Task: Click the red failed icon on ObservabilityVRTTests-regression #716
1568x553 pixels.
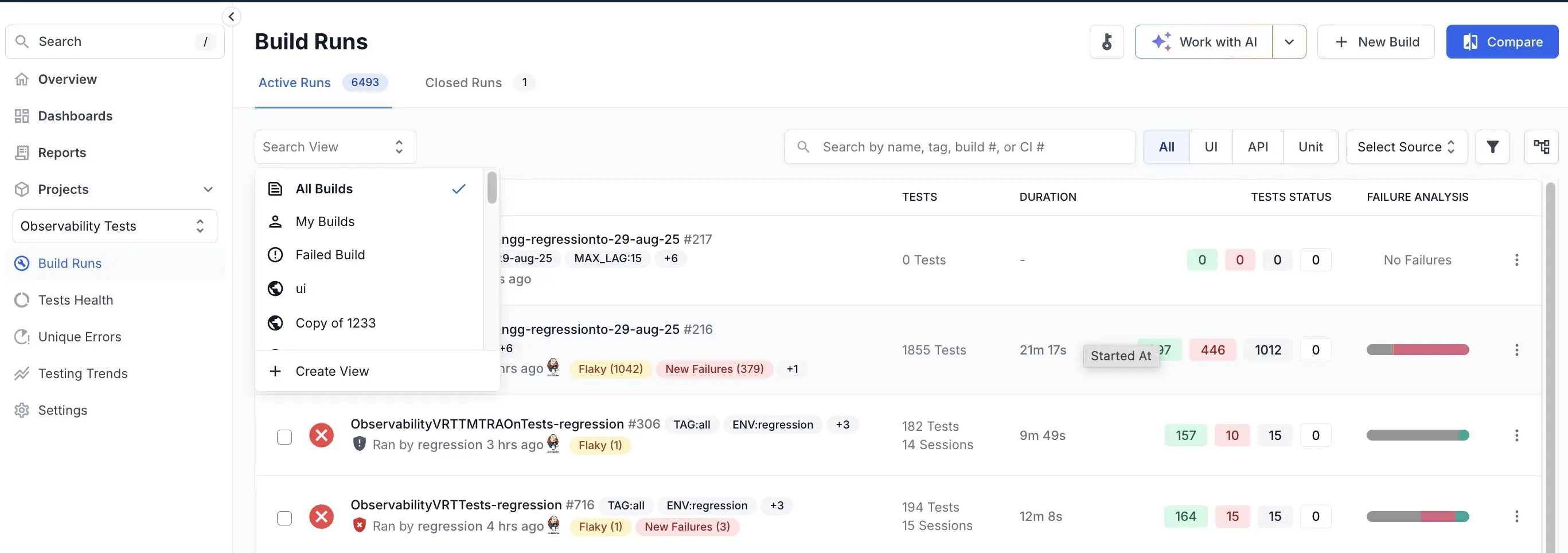Action: coord(321,516)
